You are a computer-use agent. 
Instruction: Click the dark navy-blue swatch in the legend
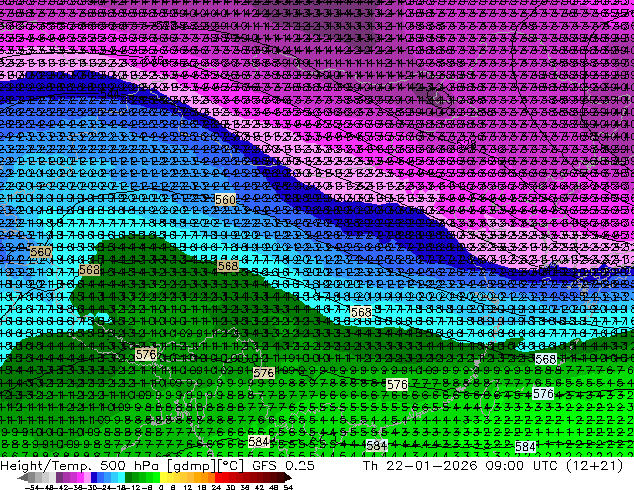94,478
